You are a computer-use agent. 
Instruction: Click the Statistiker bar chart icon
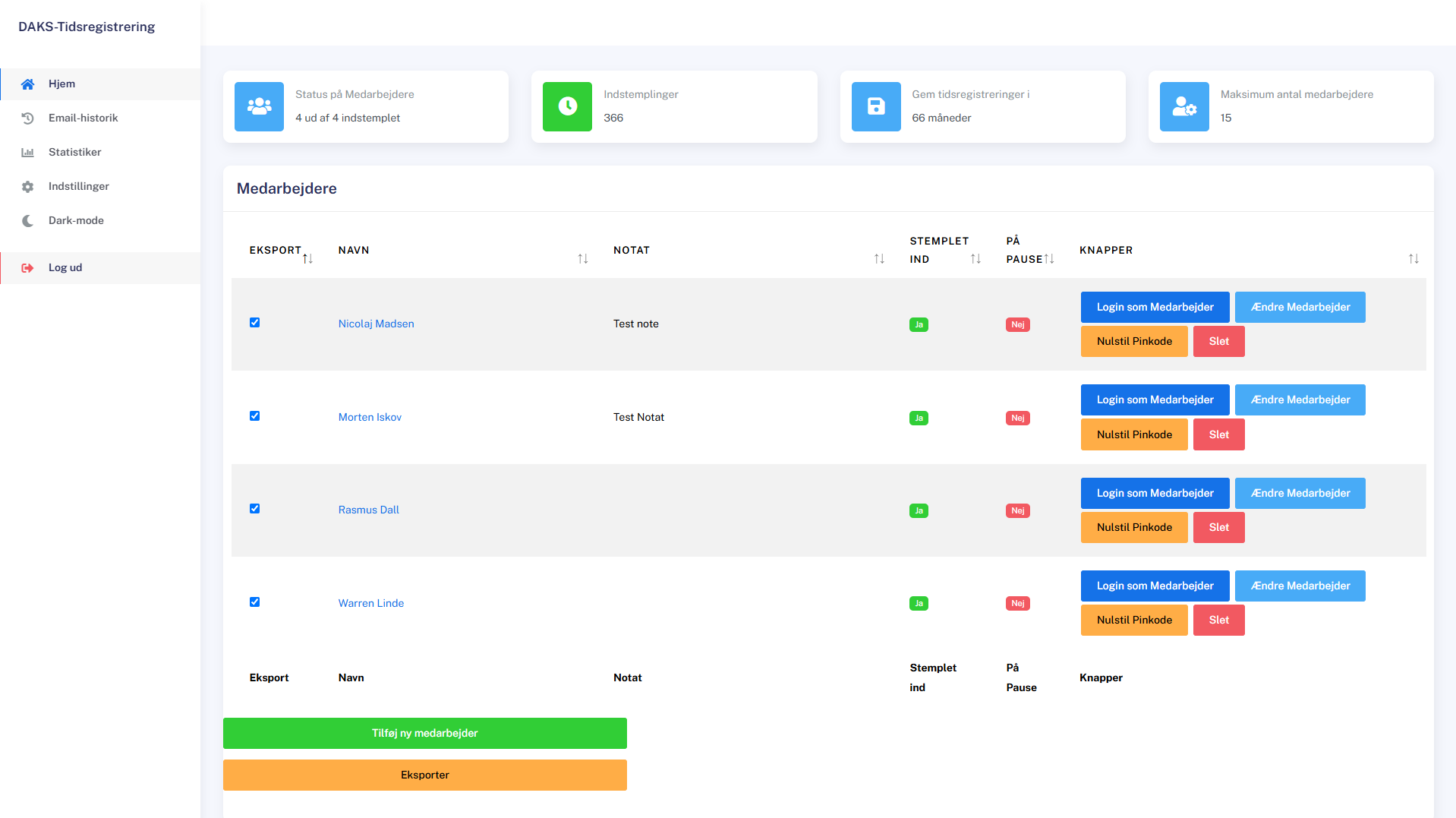pyautogui.click(x=27, y=153)
